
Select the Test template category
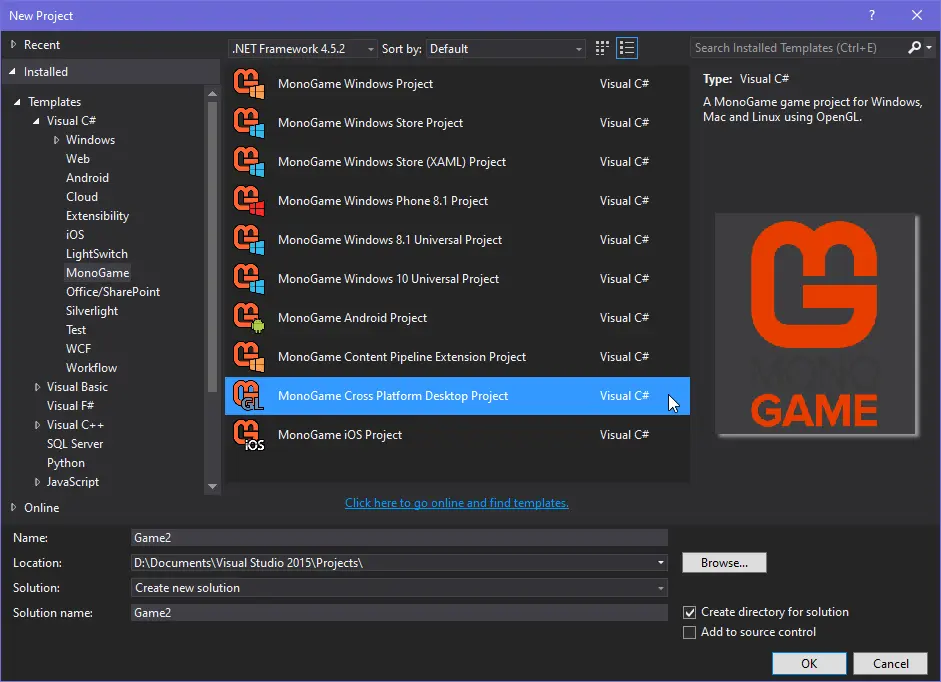[x=76, y=330]
